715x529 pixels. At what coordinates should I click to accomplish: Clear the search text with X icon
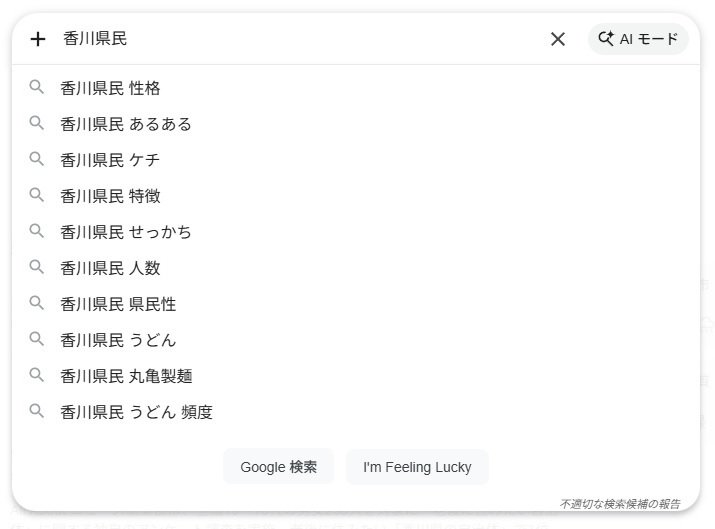click(x=558, y=39)
